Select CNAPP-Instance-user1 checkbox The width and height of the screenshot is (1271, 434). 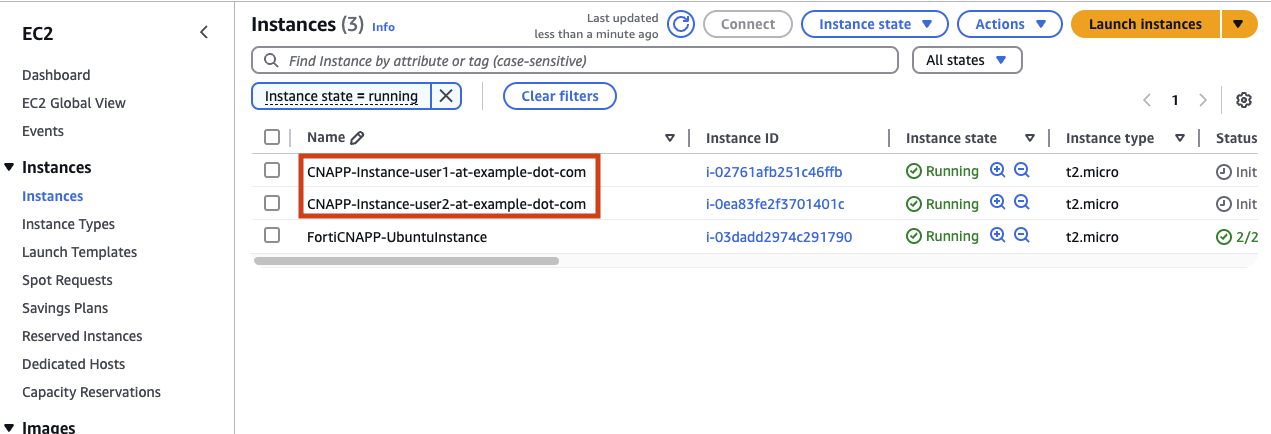272,170
